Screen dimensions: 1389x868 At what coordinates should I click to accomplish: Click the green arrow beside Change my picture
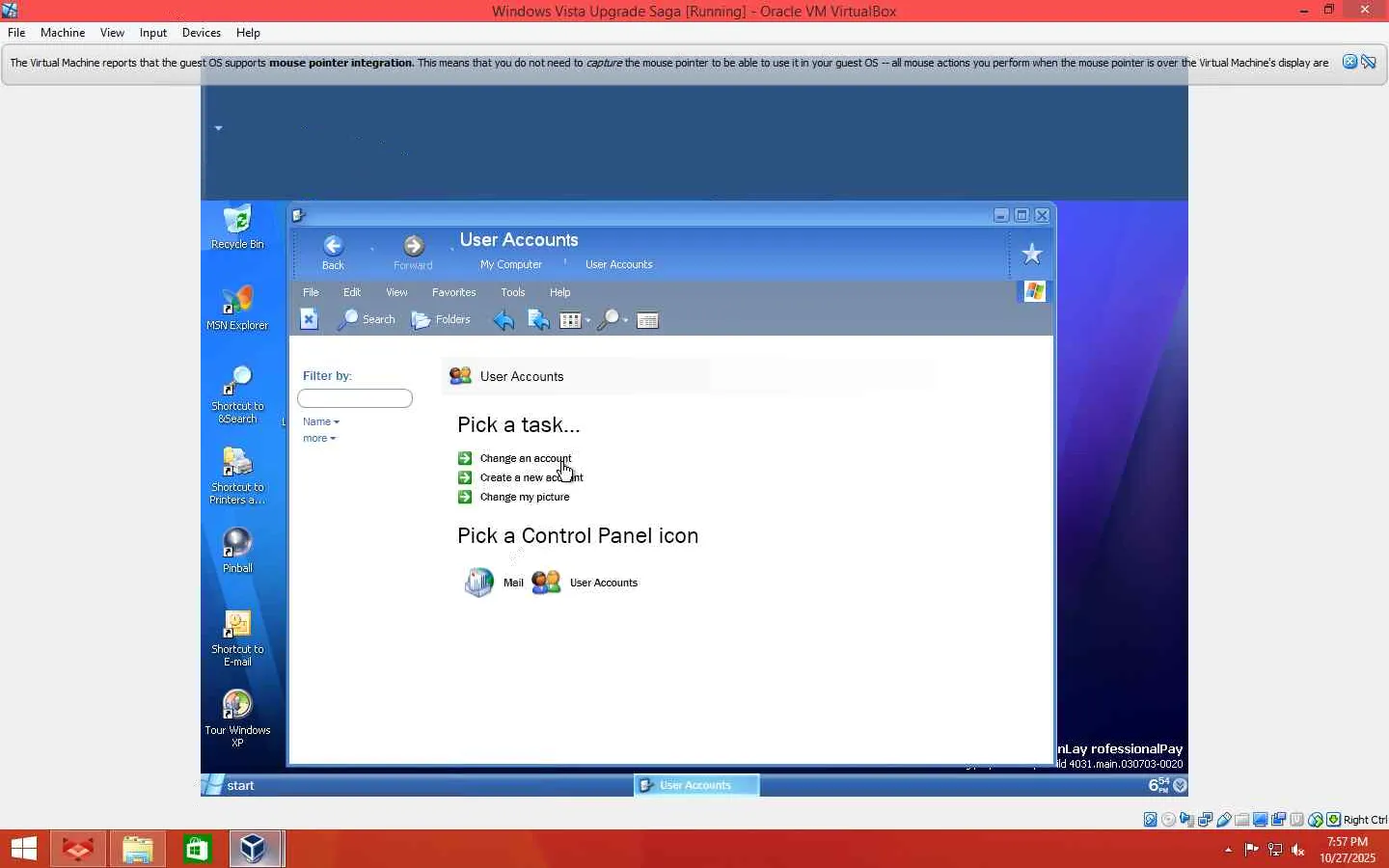465,497
